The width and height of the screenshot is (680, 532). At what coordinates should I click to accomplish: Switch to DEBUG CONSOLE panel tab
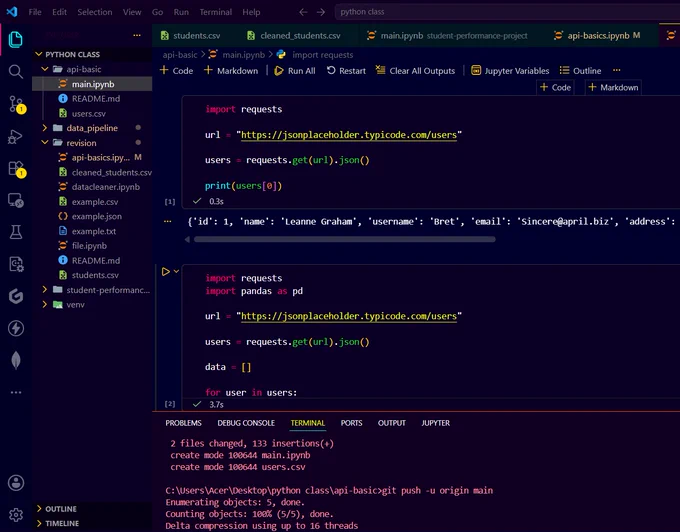coord(246,423)
